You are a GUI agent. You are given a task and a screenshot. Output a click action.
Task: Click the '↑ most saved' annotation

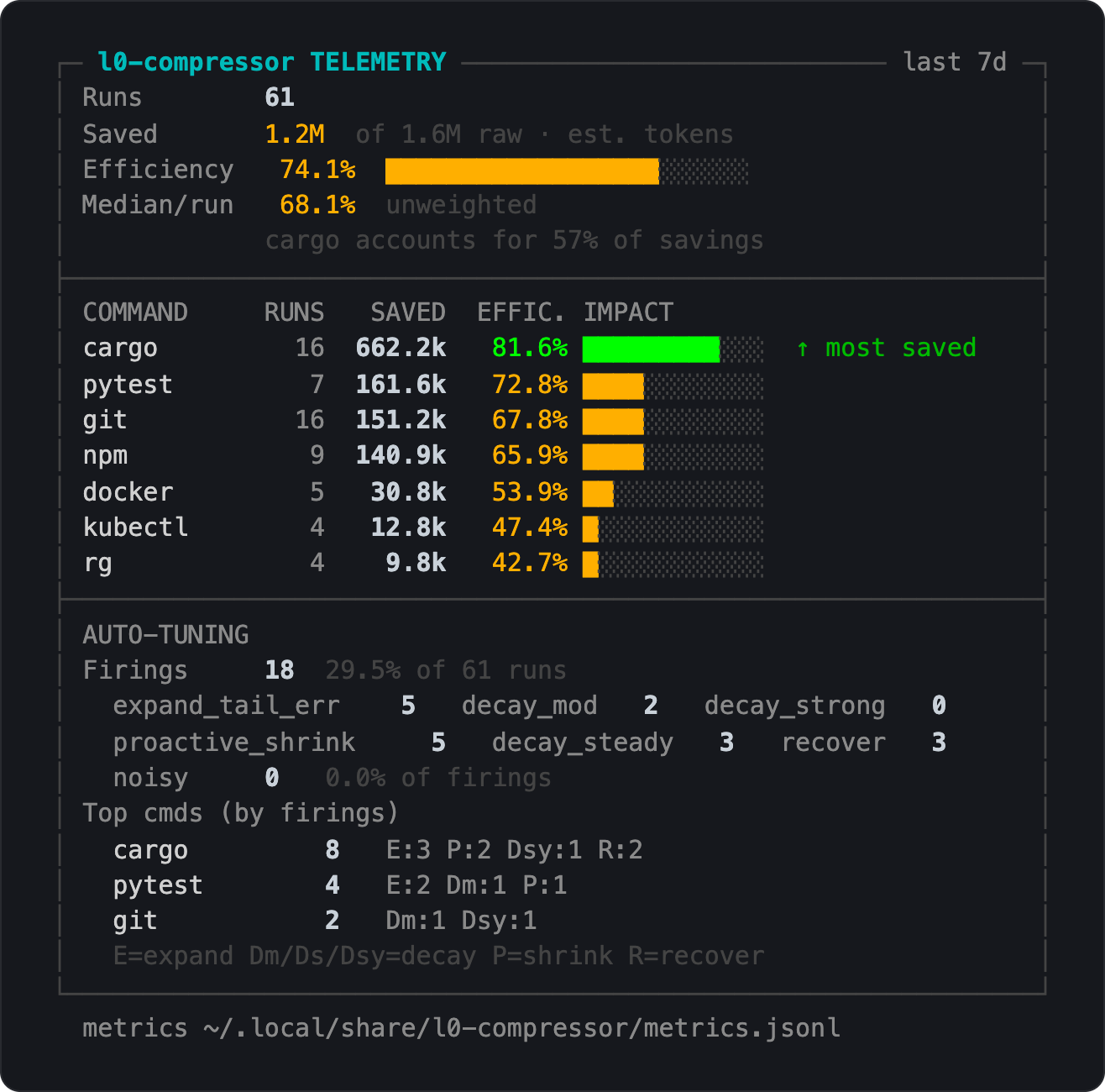pyautogui.click(x=886, y=348)
